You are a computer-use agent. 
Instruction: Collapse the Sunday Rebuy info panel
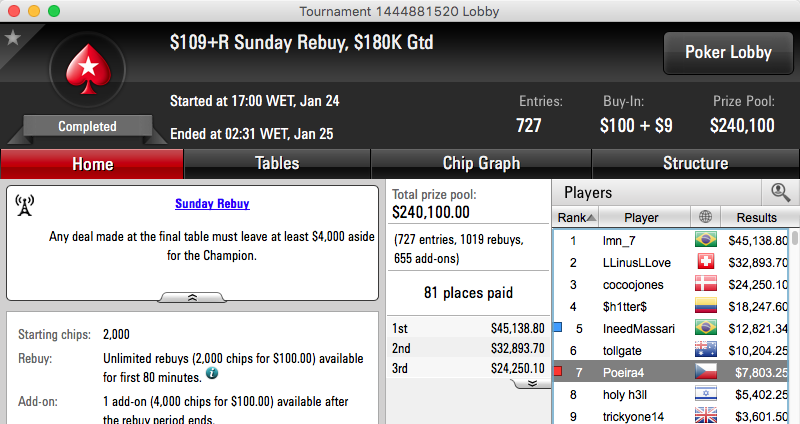pos(192,297)
